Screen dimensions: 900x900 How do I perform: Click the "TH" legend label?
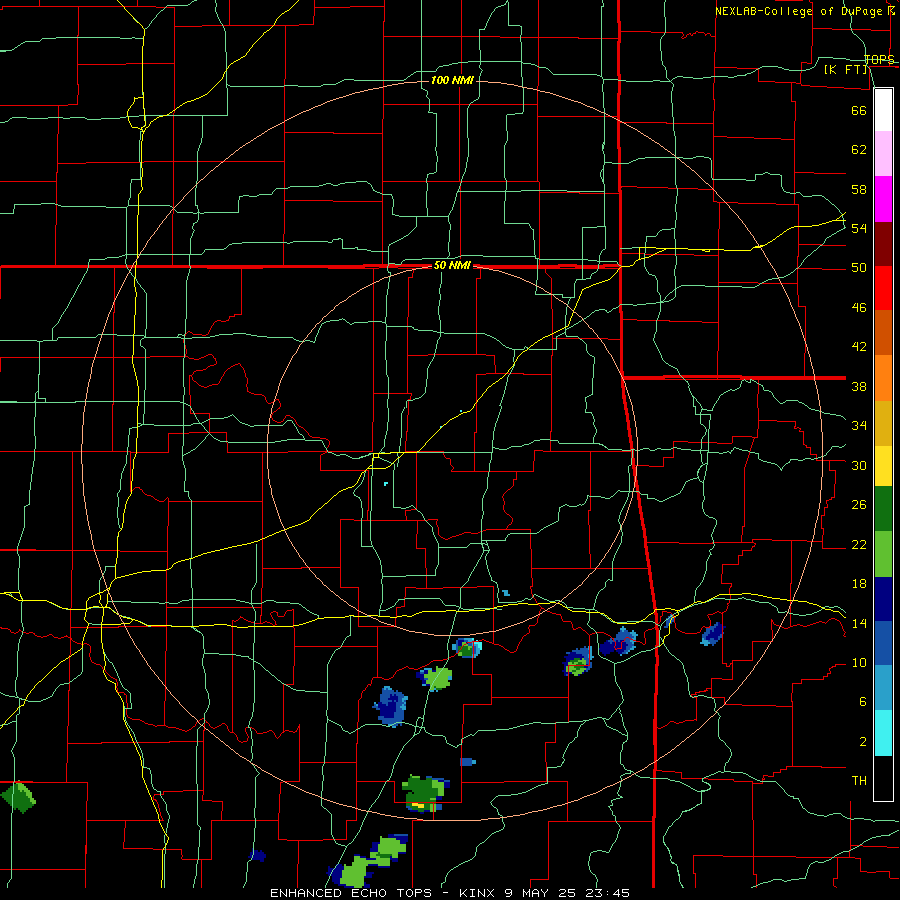click(859, 781)
